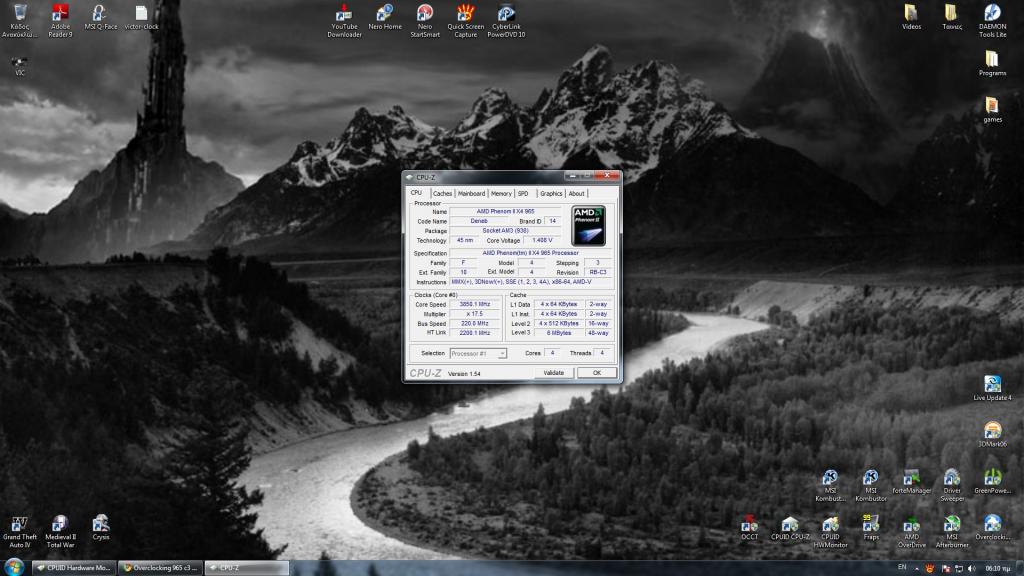Open the MSI Afterburner desktop icon

(951, 524)
